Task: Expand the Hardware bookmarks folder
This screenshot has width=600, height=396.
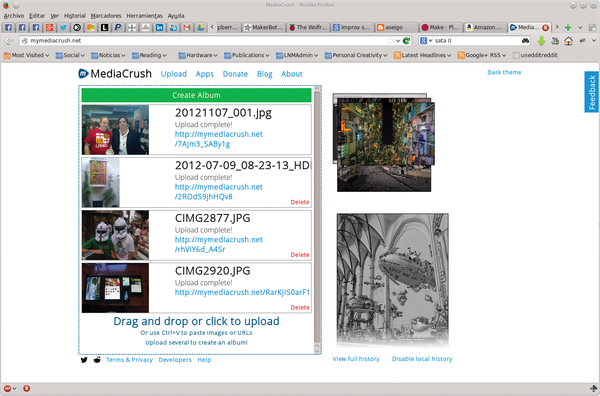Action: pos(198,55)
